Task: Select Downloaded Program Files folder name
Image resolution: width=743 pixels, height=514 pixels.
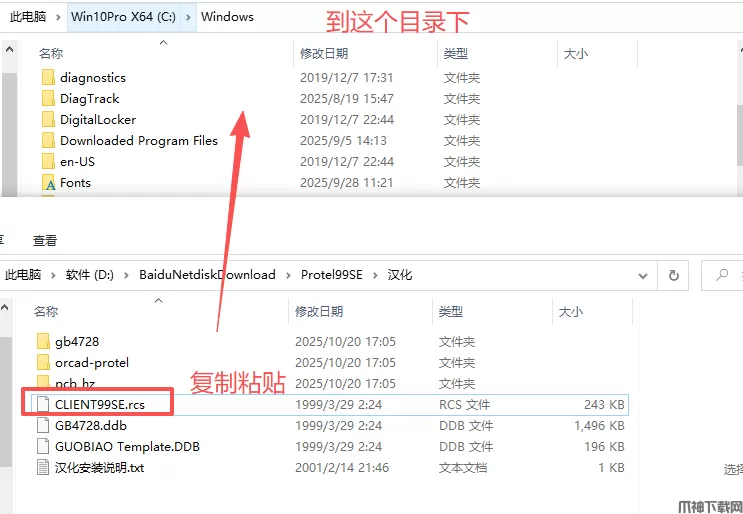Action: (x=139, y=141)
